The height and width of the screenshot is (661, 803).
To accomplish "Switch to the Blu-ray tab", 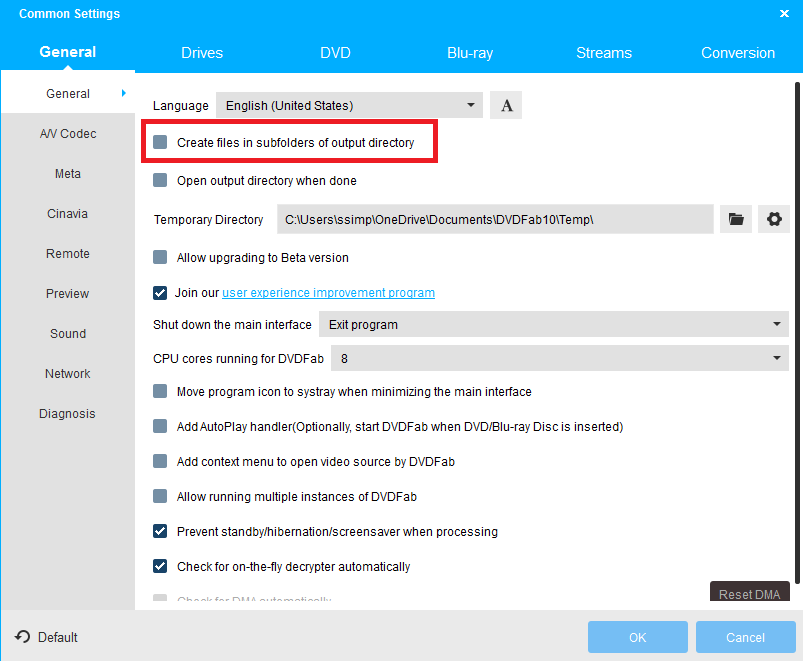I will tap(470, 53).
